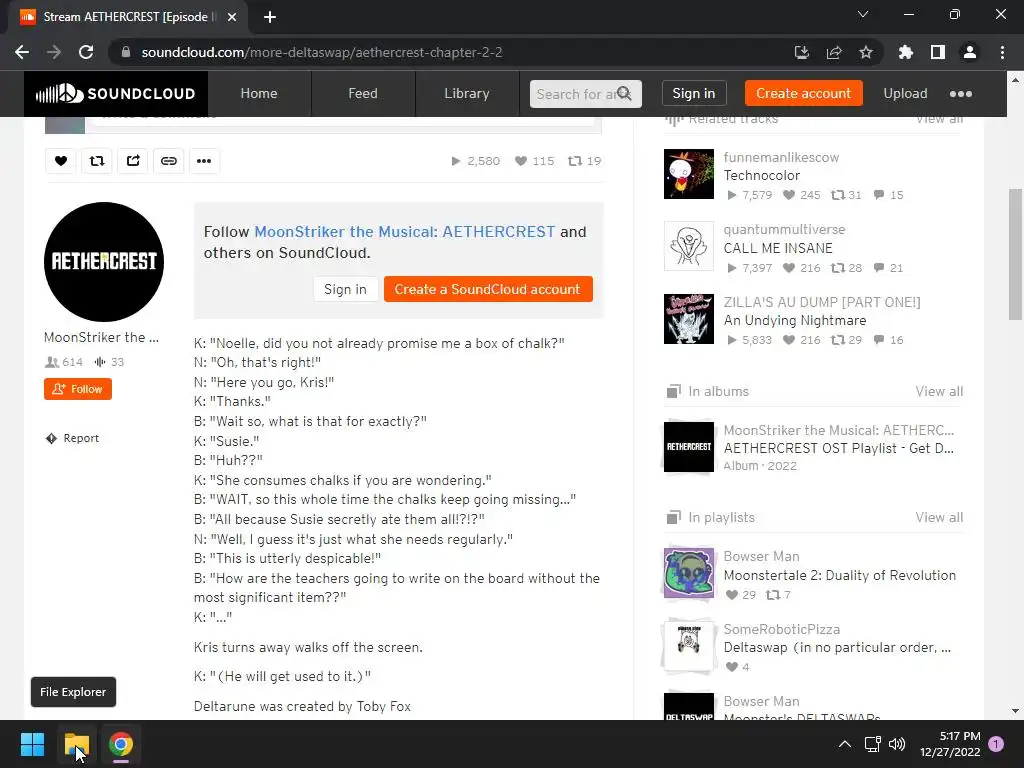Close the Stream AETHERCREST tab
Screen dimensions: 1024x768
click(x=232, y=17)
